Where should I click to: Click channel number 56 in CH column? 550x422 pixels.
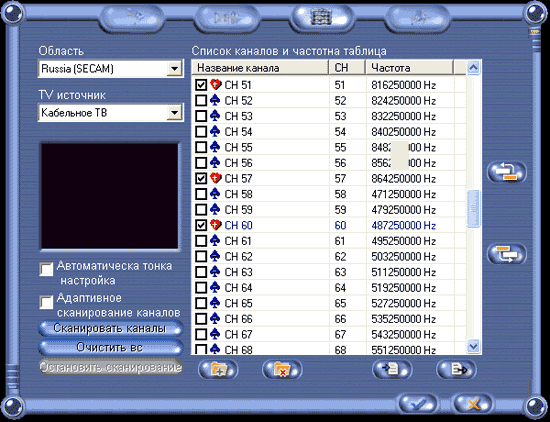(340, 163)
